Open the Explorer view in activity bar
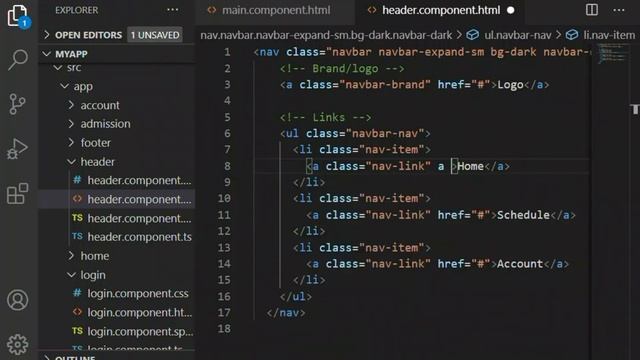 (18, 16)
